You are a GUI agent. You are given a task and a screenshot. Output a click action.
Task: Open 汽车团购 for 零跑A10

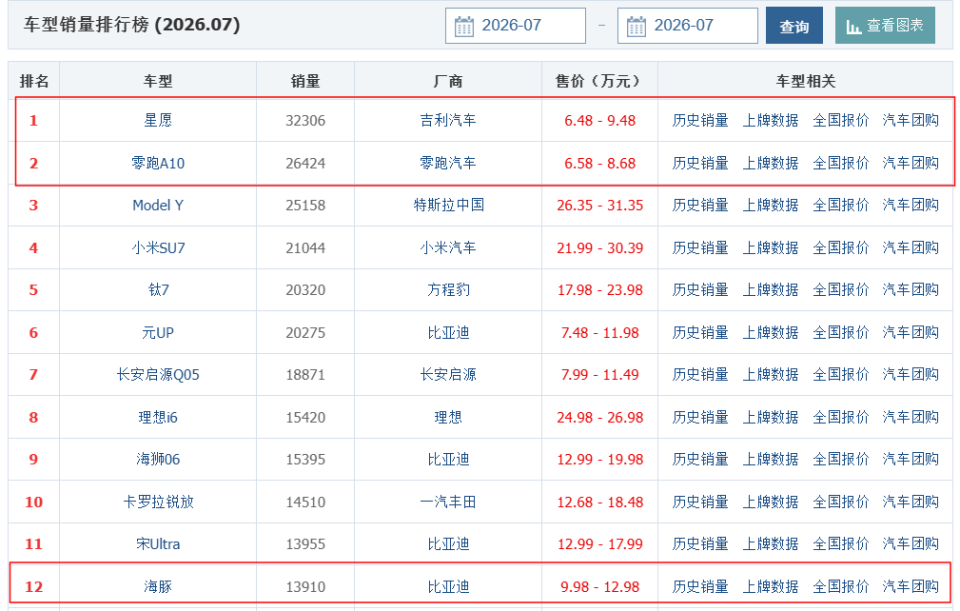click(x=910, y=163)
